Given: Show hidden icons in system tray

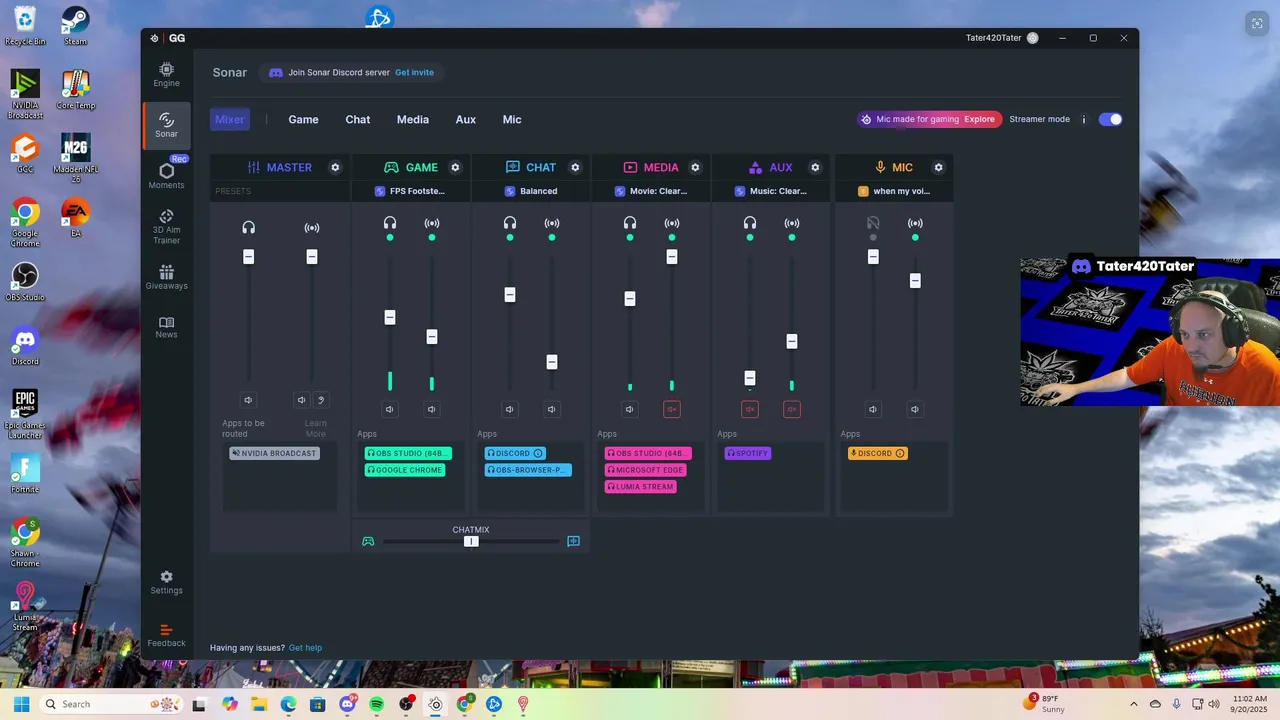Looking at the screenshot, I should [1133, 704].
